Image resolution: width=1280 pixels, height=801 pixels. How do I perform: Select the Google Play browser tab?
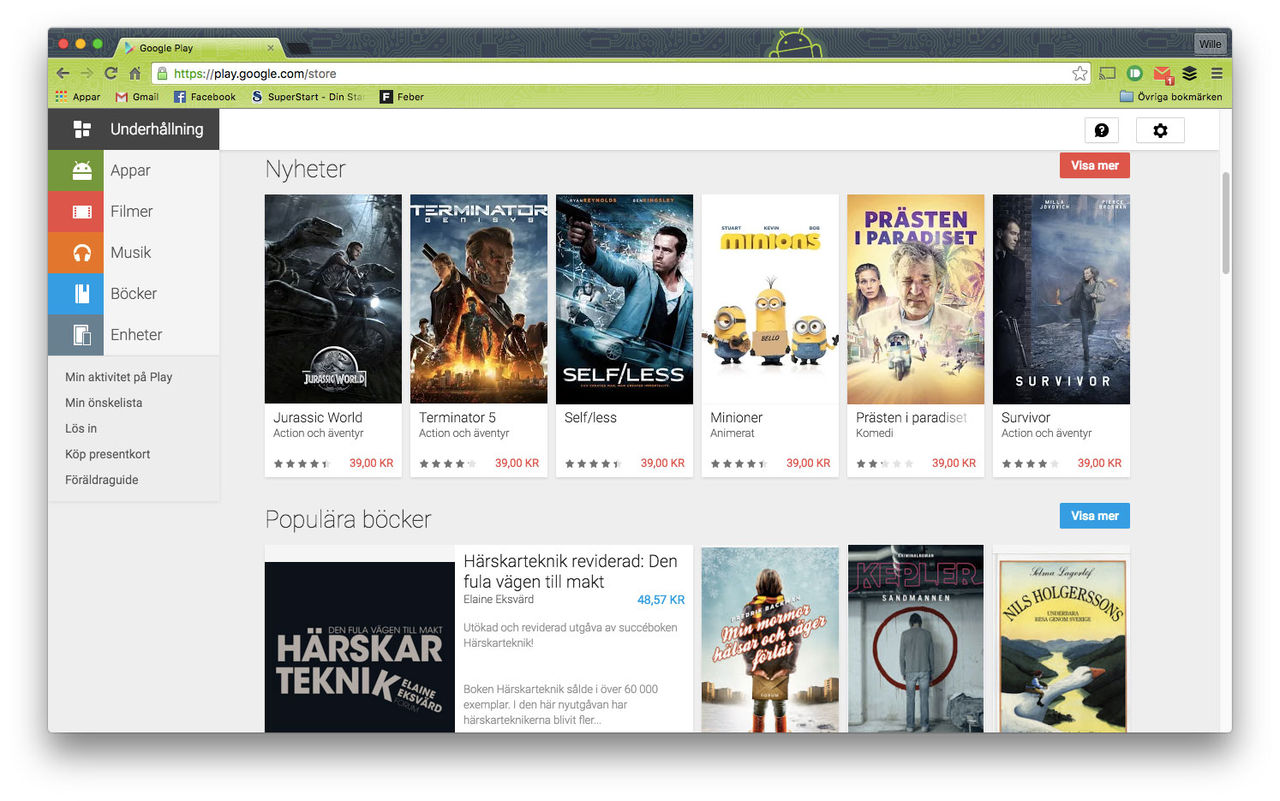tap(200, 47)
